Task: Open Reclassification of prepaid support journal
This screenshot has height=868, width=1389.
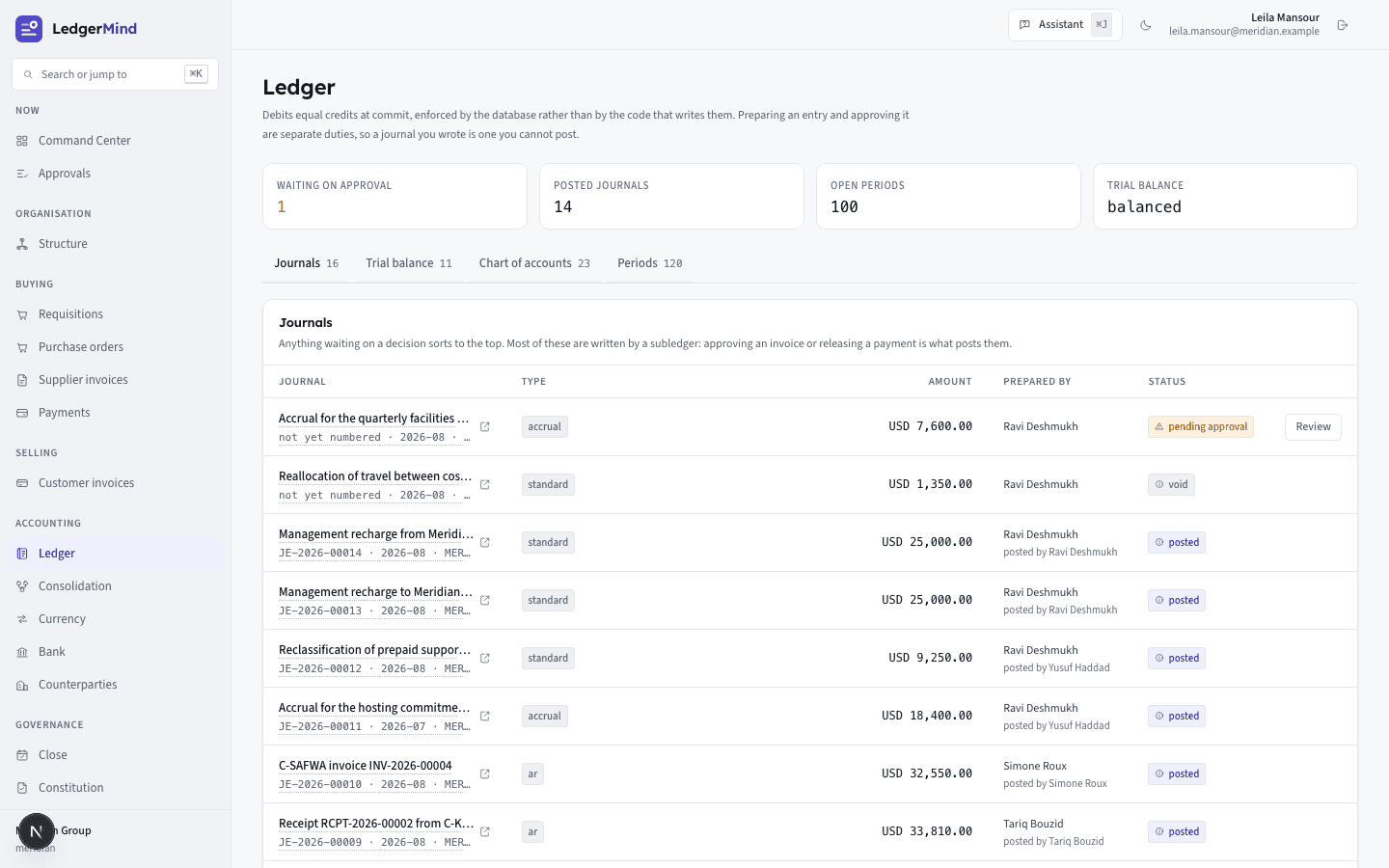Action: click(x=375, y=650)
